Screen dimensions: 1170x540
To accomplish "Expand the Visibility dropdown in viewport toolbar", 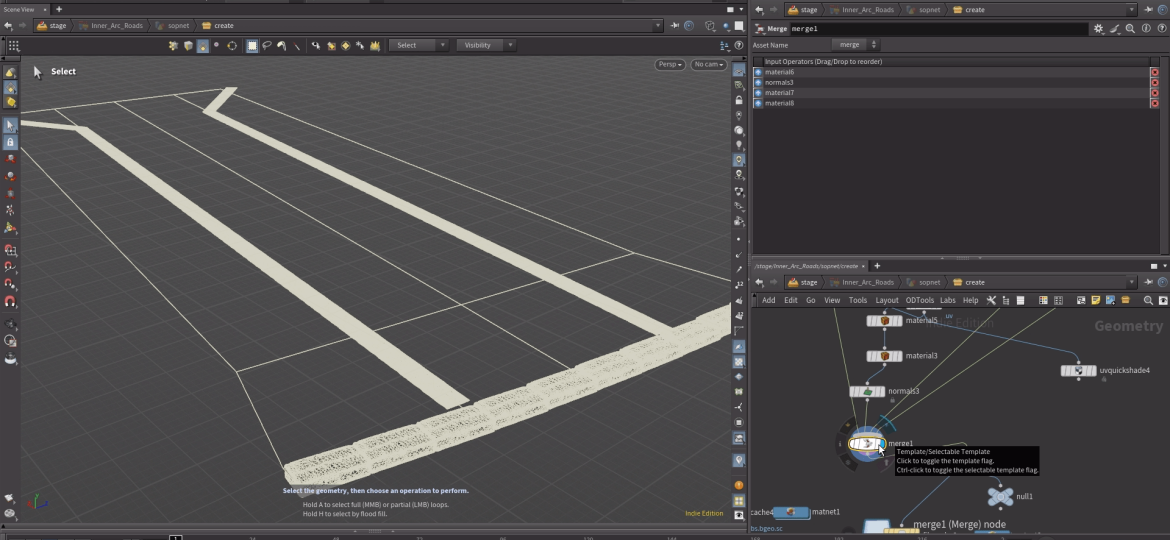I will click(x=485, y=45).
